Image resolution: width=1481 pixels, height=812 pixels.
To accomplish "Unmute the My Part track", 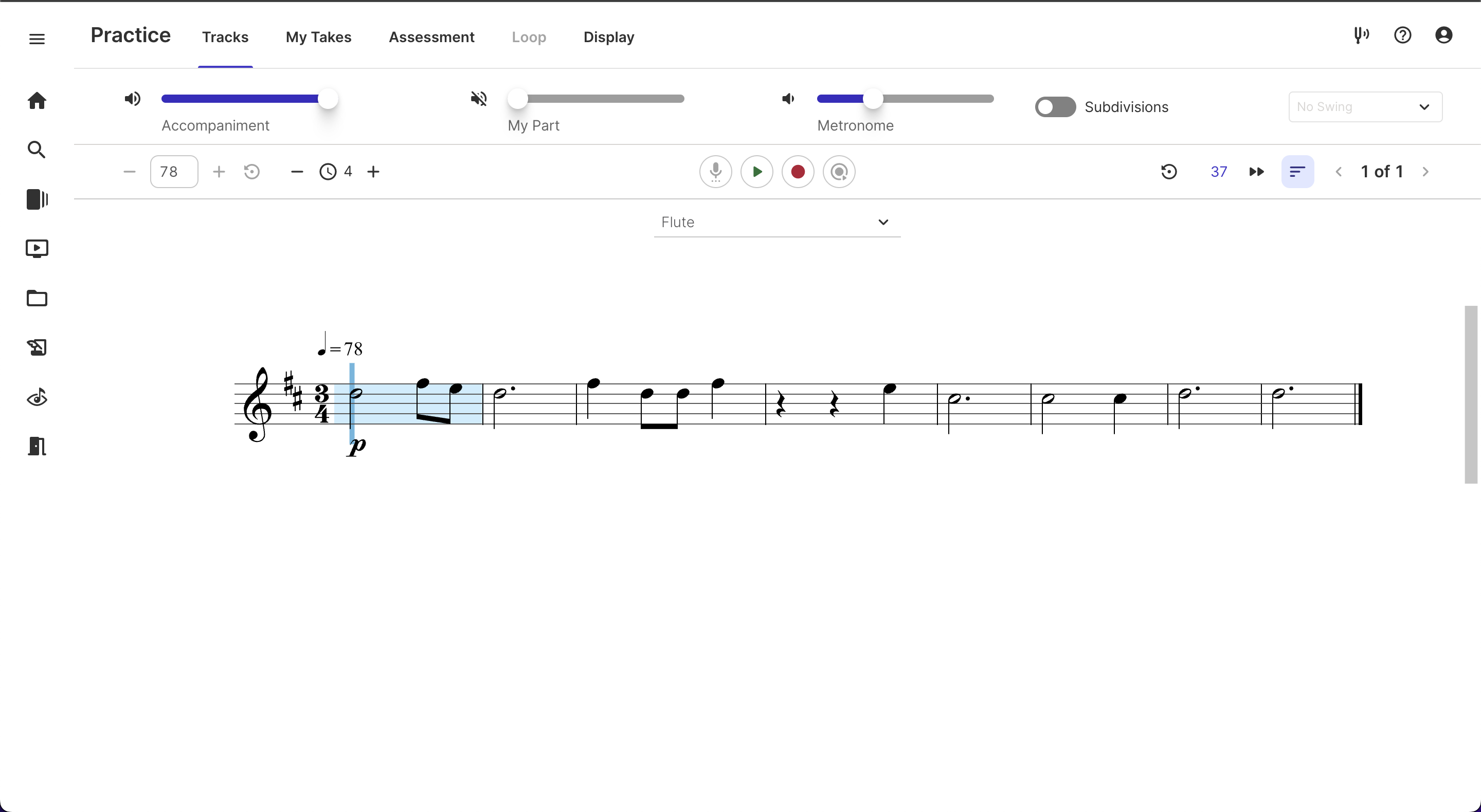I will [x=478, y=99].
